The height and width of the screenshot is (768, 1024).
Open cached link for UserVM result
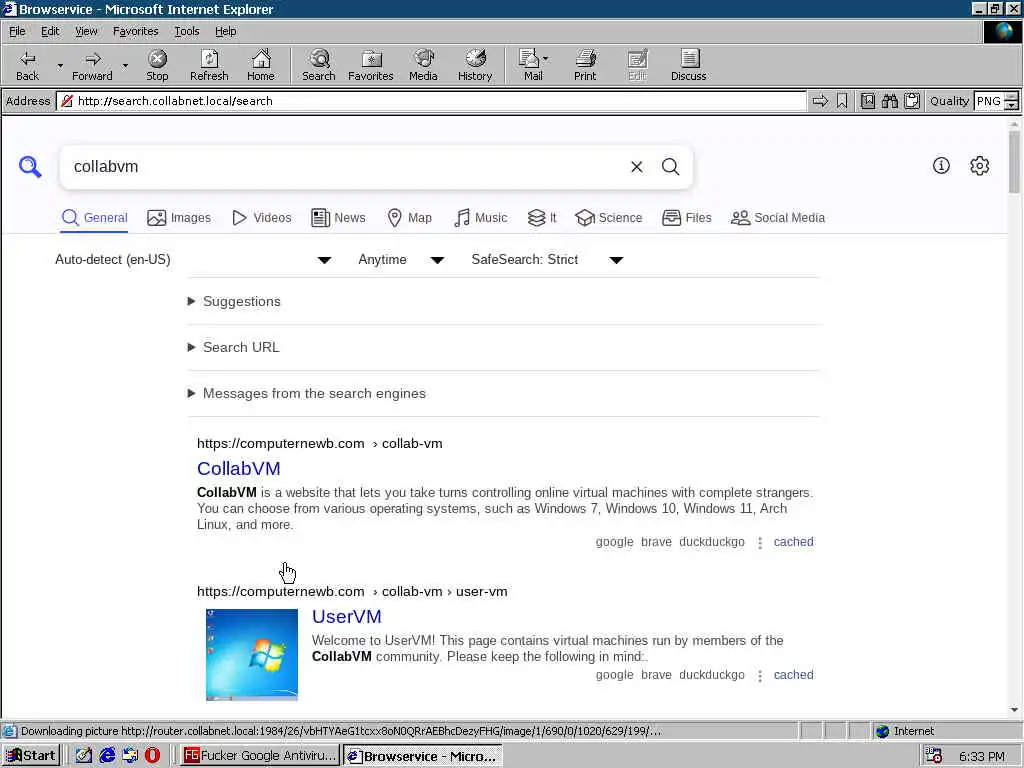click(793, 675)
